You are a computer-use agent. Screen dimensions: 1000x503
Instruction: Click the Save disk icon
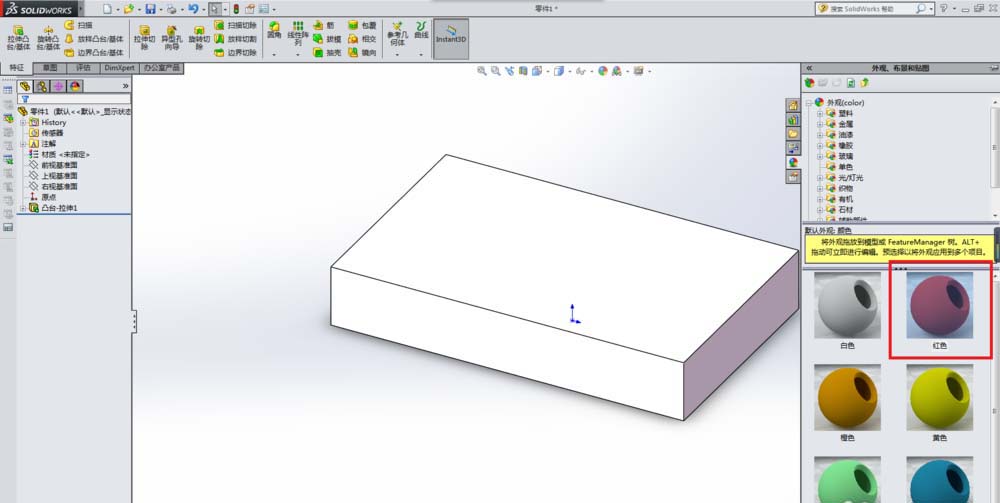(x=150, y=9)
